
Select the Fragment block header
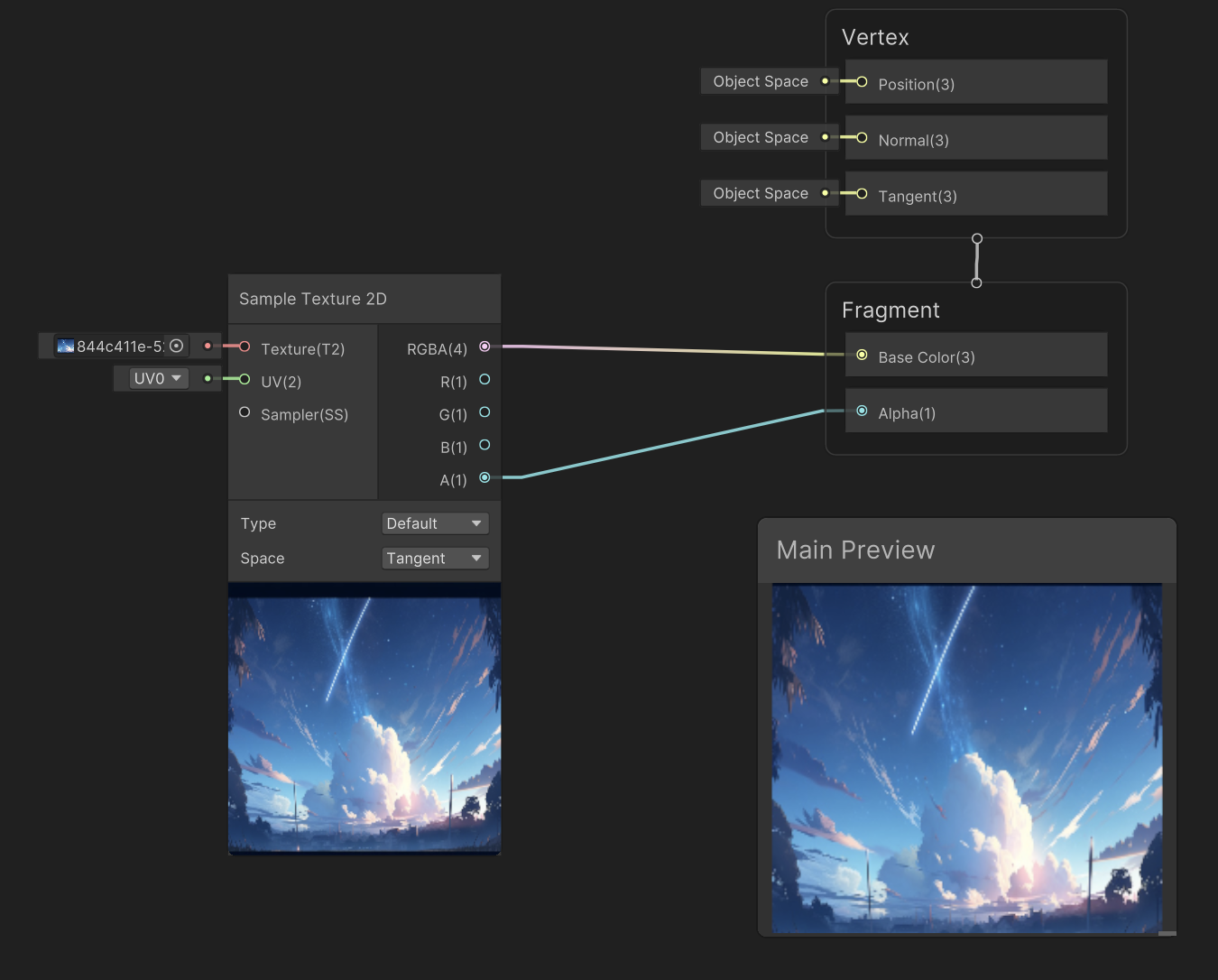point(890,310)
